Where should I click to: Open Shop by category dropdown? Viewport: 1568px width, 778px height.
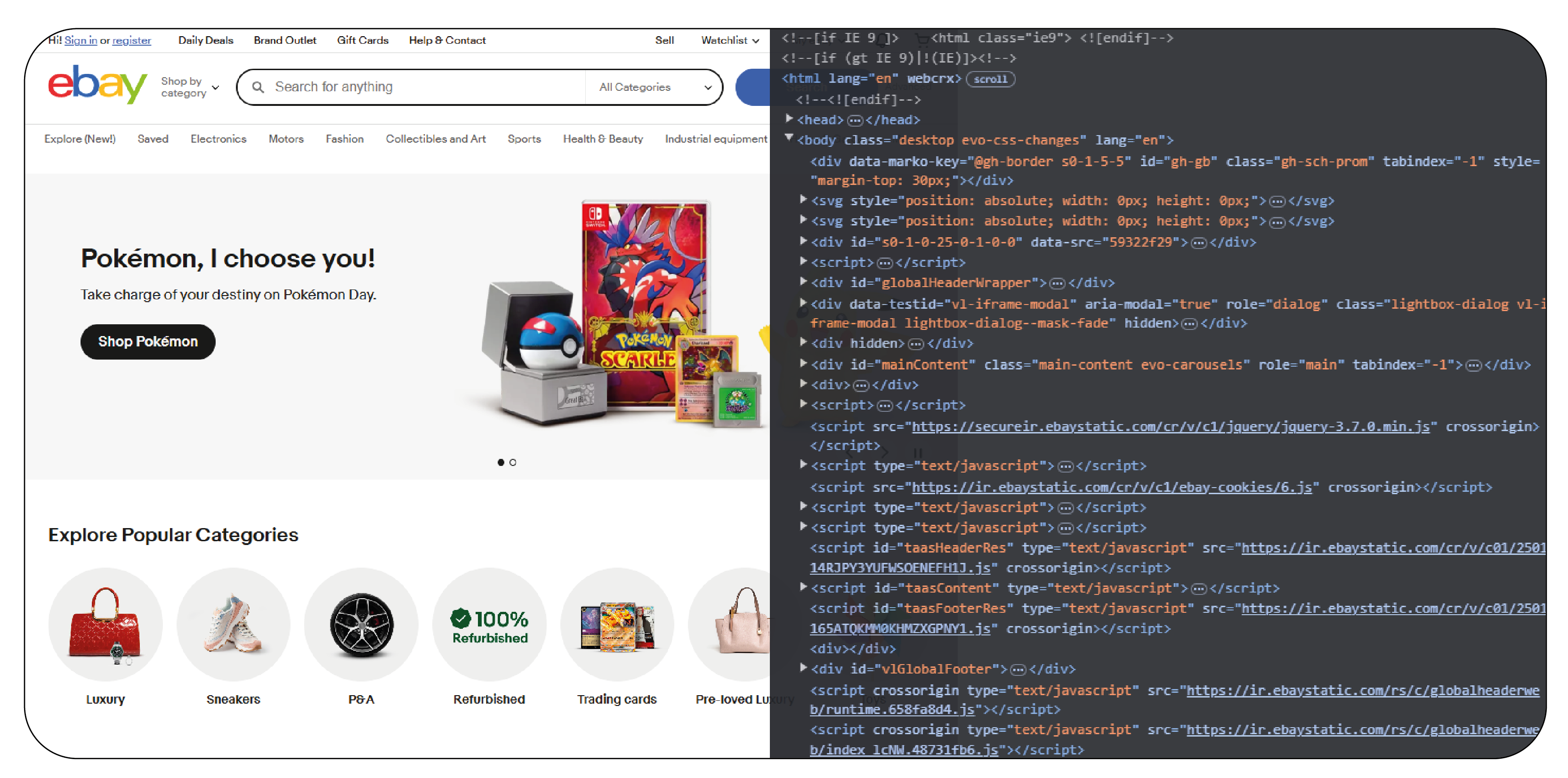(190, 87)
